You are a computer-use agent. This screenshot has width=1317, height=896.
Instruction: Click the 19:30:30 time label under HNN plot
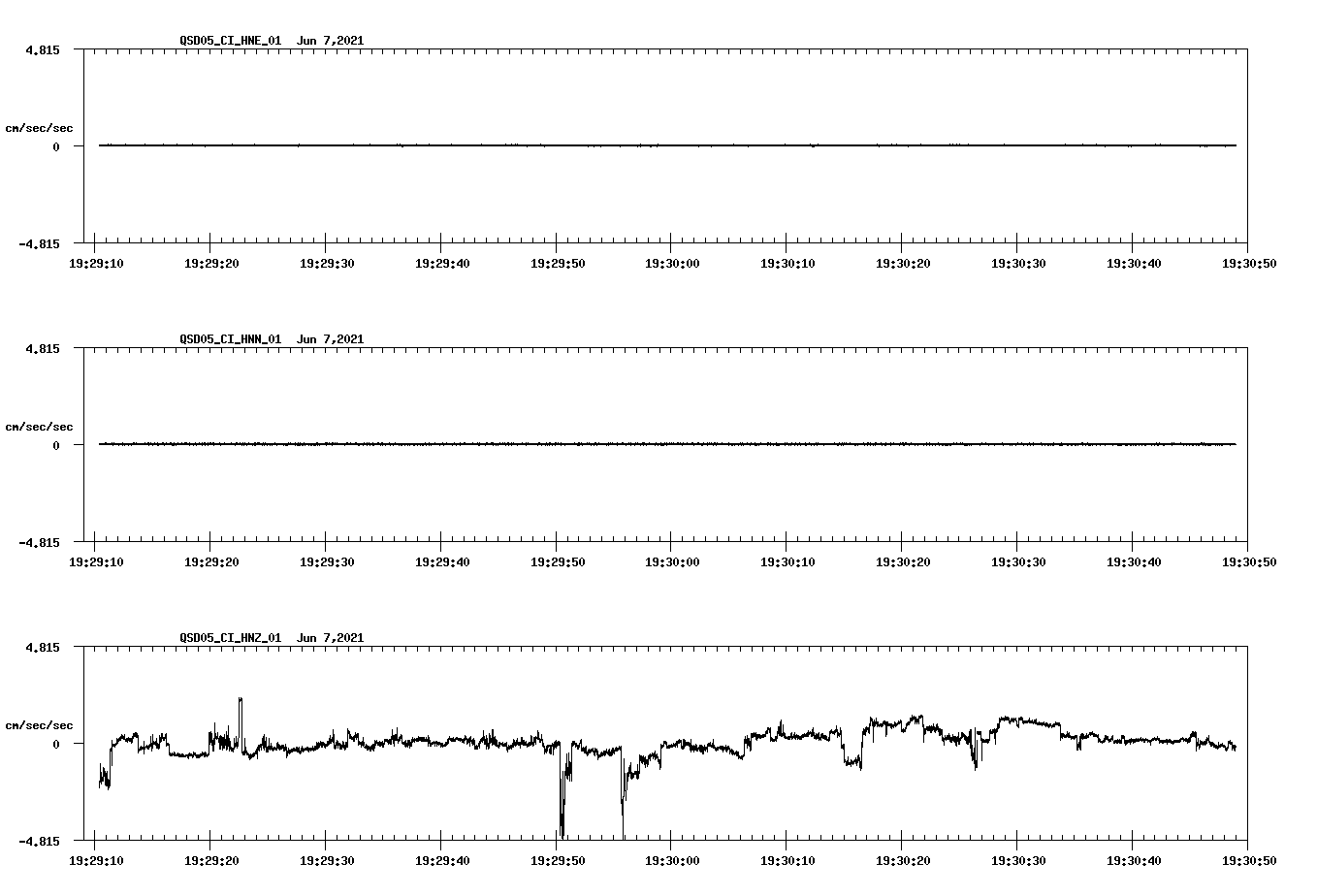(x=1017, y=561)
